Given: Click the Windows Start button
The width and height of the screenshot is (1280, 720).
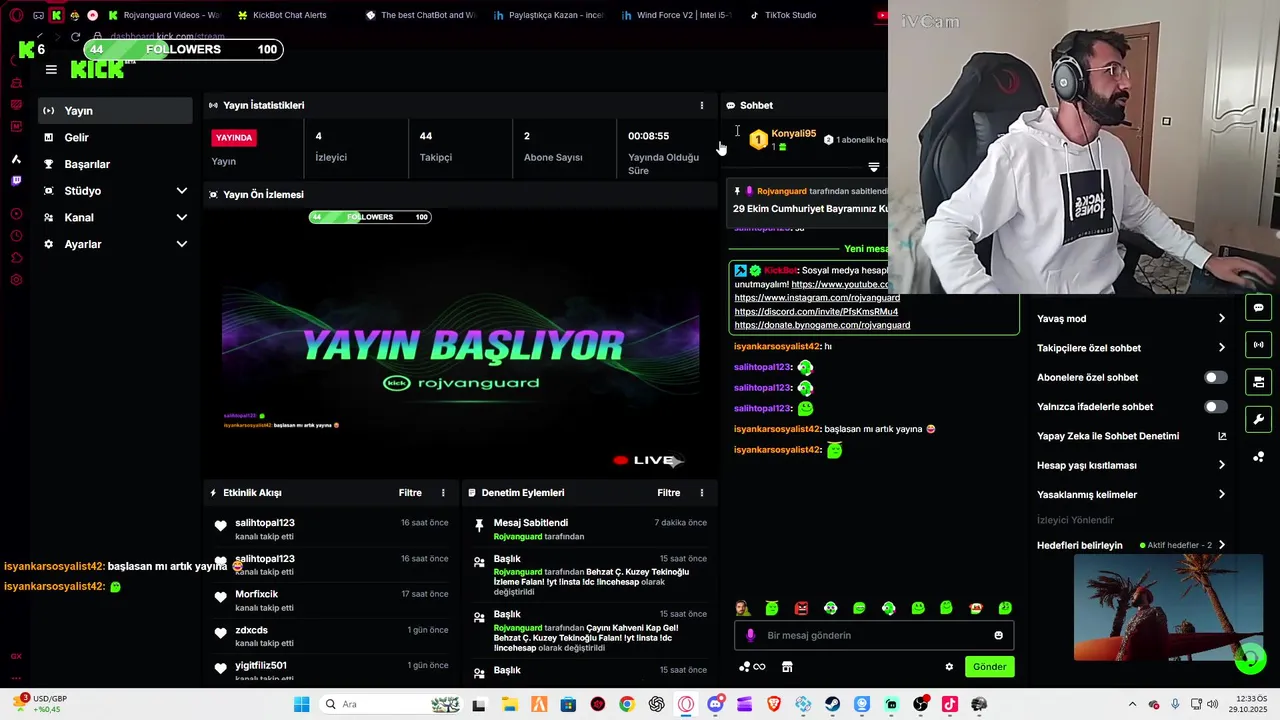Looking at the screenshot, I should pyautogui.click(x=301, y=704).
